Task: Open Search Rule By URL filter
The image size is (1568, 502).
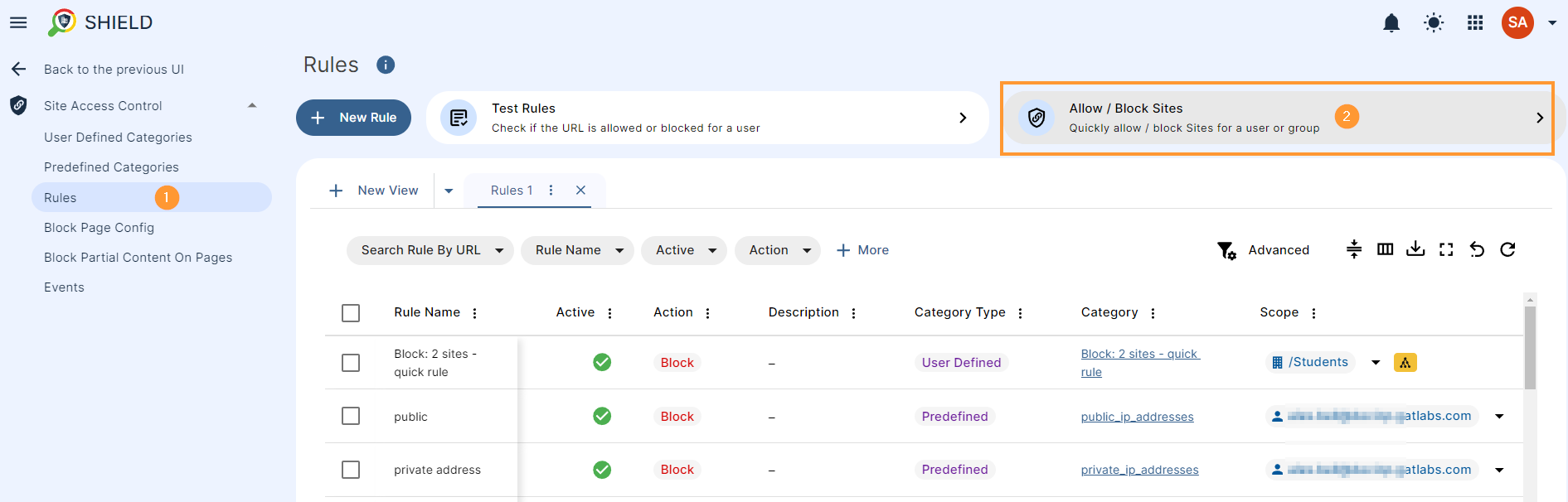Action: click(x=430, y=250)
